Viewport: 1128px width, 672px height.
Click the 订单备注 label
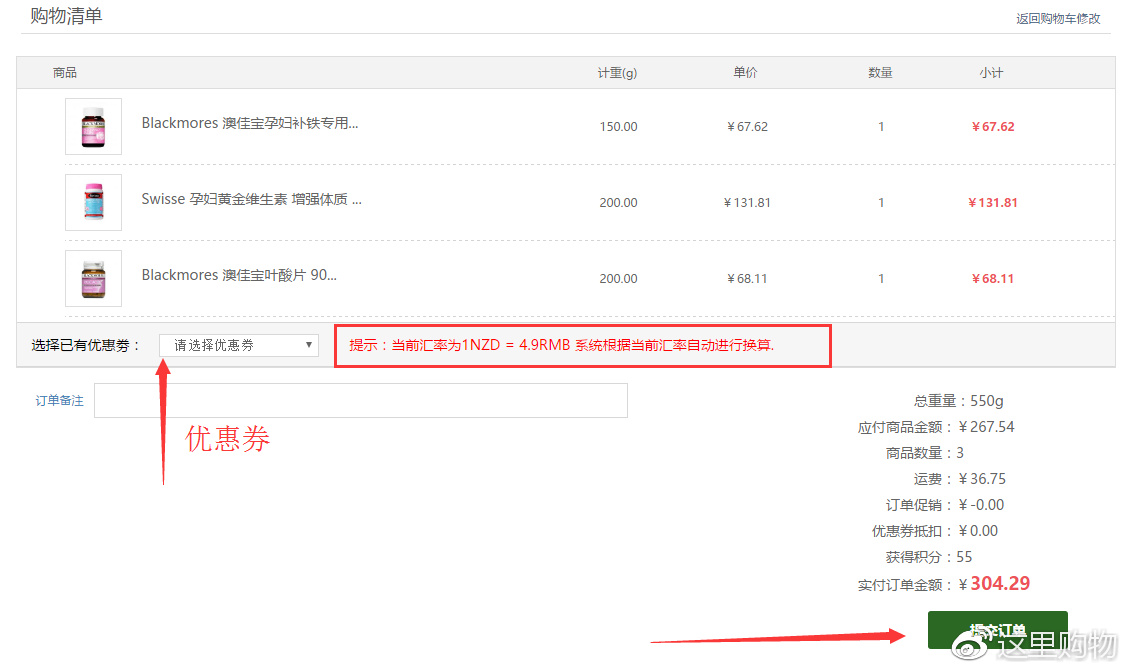(x=60, y=401)
